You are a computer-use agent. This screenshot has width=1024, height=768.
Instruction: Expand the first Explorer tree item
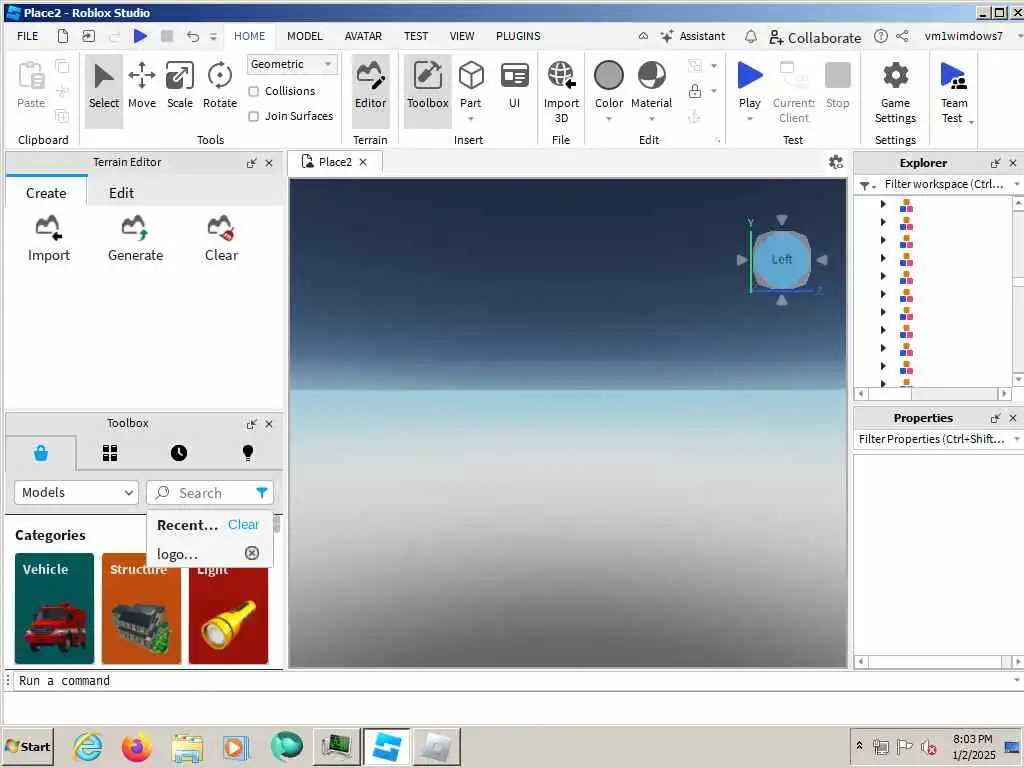coord(883,204)
